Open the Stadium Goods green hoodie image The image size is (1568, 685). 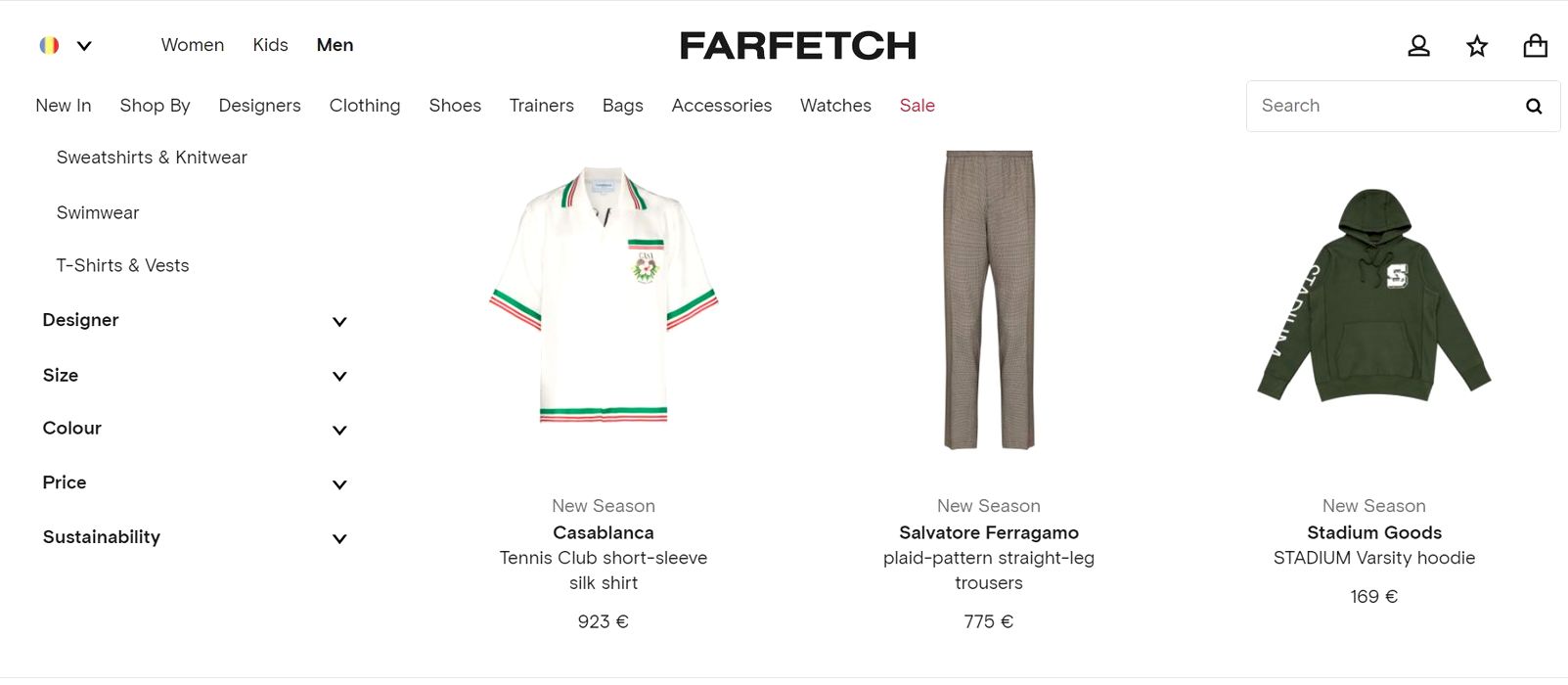click(1373, 296)
